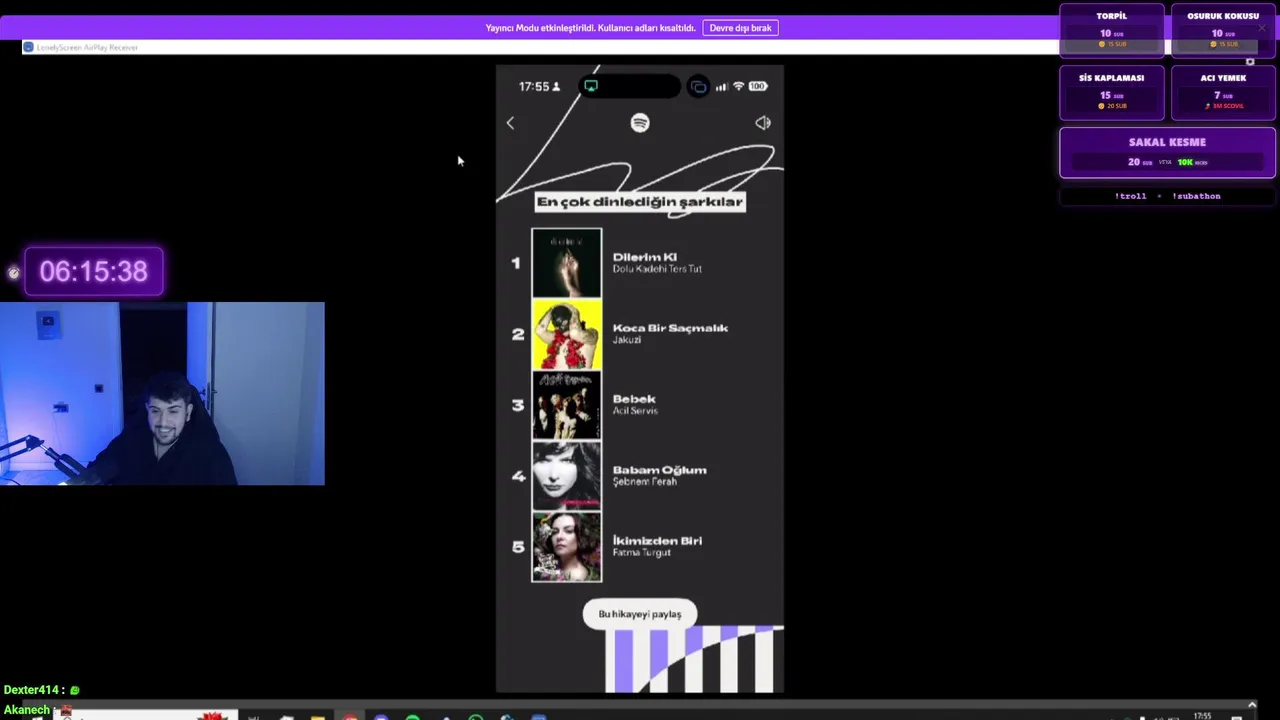The height and width of the screenshot is (720, 1280).
Task: Click the SİS KAPLAMASI goal card
Action: pos(1111,92)
